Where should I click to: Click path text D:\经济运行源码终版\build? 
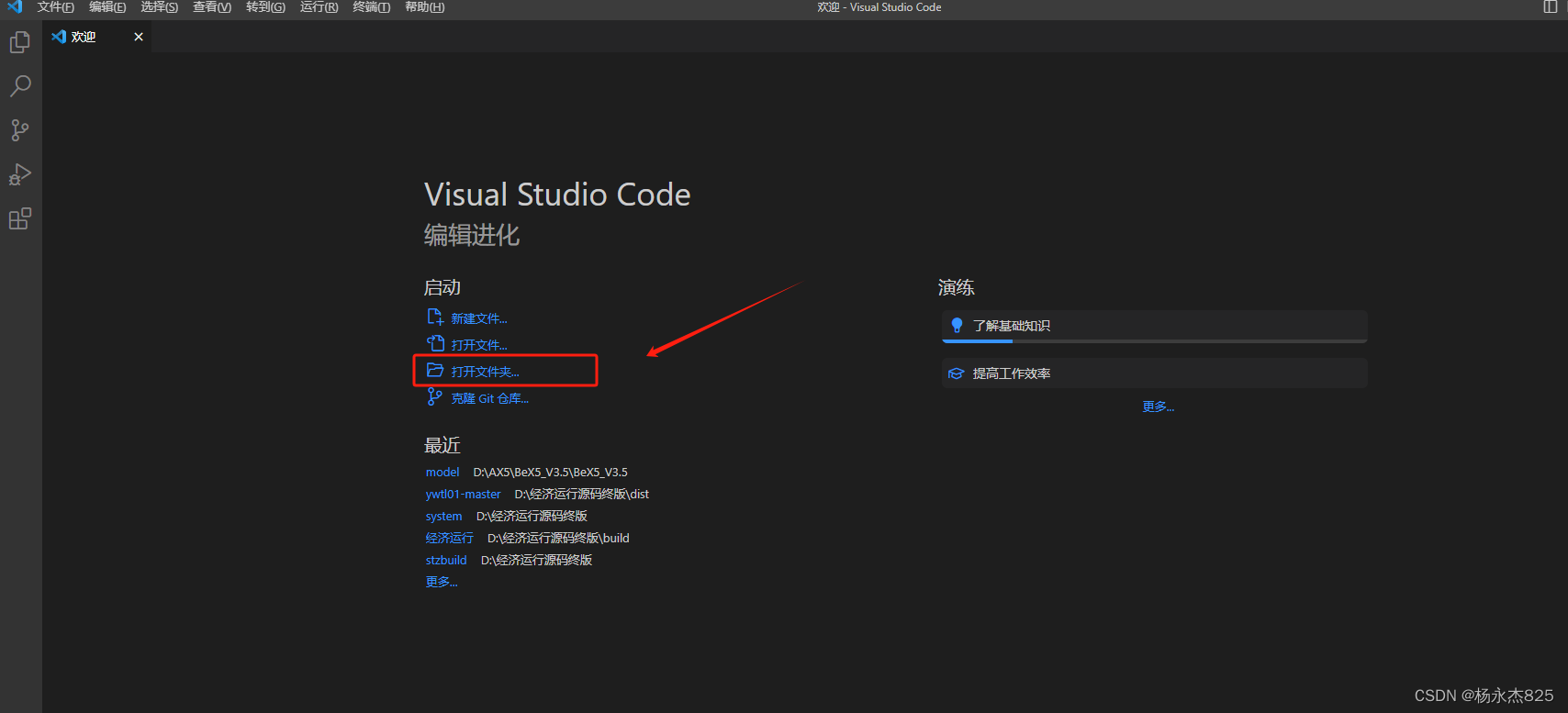[x=558, y=538]
